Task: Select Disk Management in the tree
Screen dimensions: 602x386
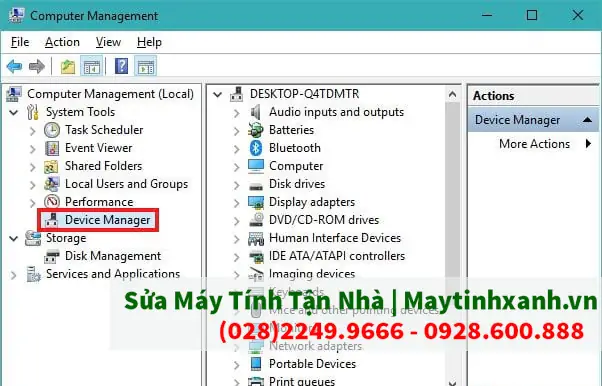Action: pos(113,256)
